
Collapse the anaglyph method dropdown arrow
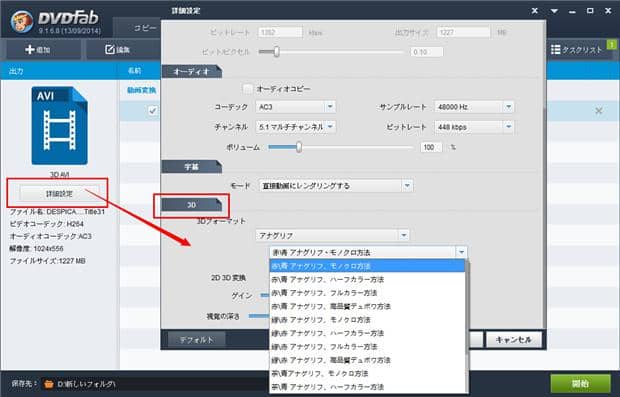[x=461, y=252]
